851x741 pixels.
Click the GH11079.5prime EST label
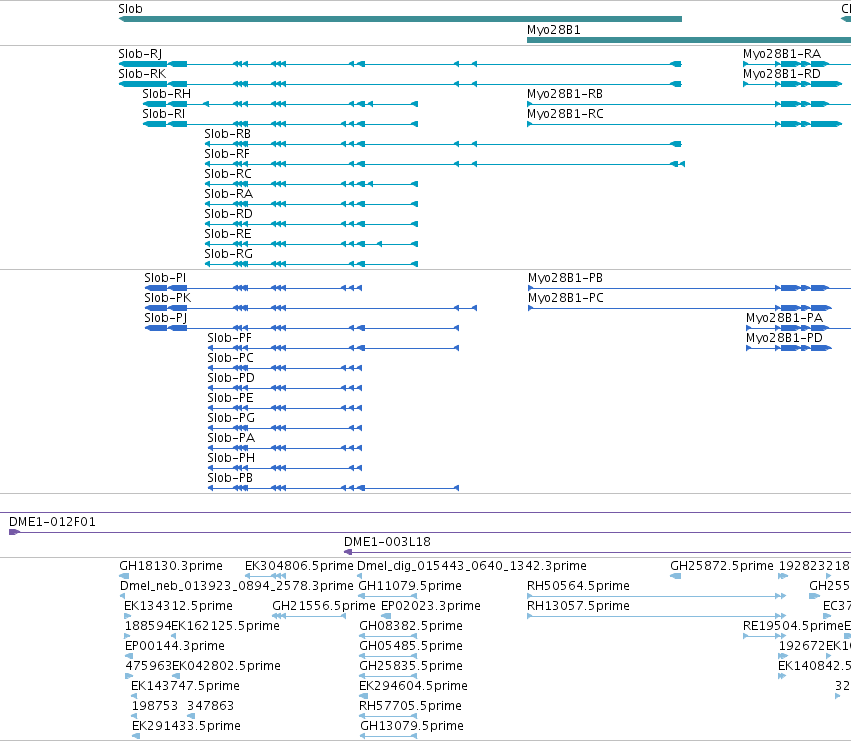(410, 586)
